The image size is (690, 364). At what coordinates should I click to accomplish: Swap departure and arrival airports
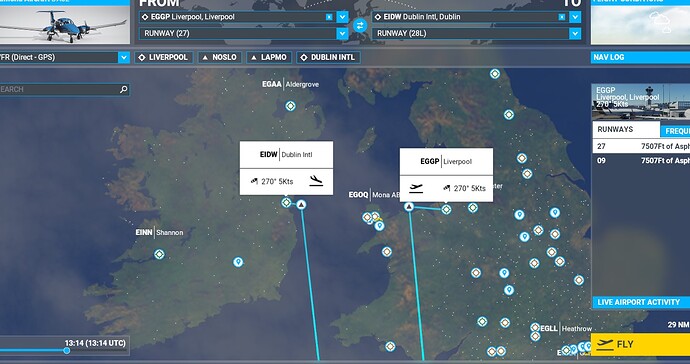pos(360,25)
